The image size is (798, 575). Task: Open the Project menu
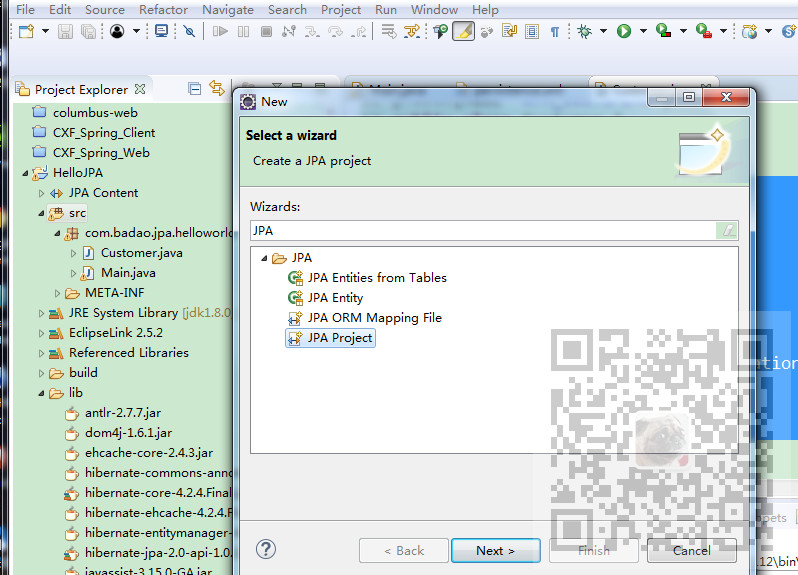(341, 10)
